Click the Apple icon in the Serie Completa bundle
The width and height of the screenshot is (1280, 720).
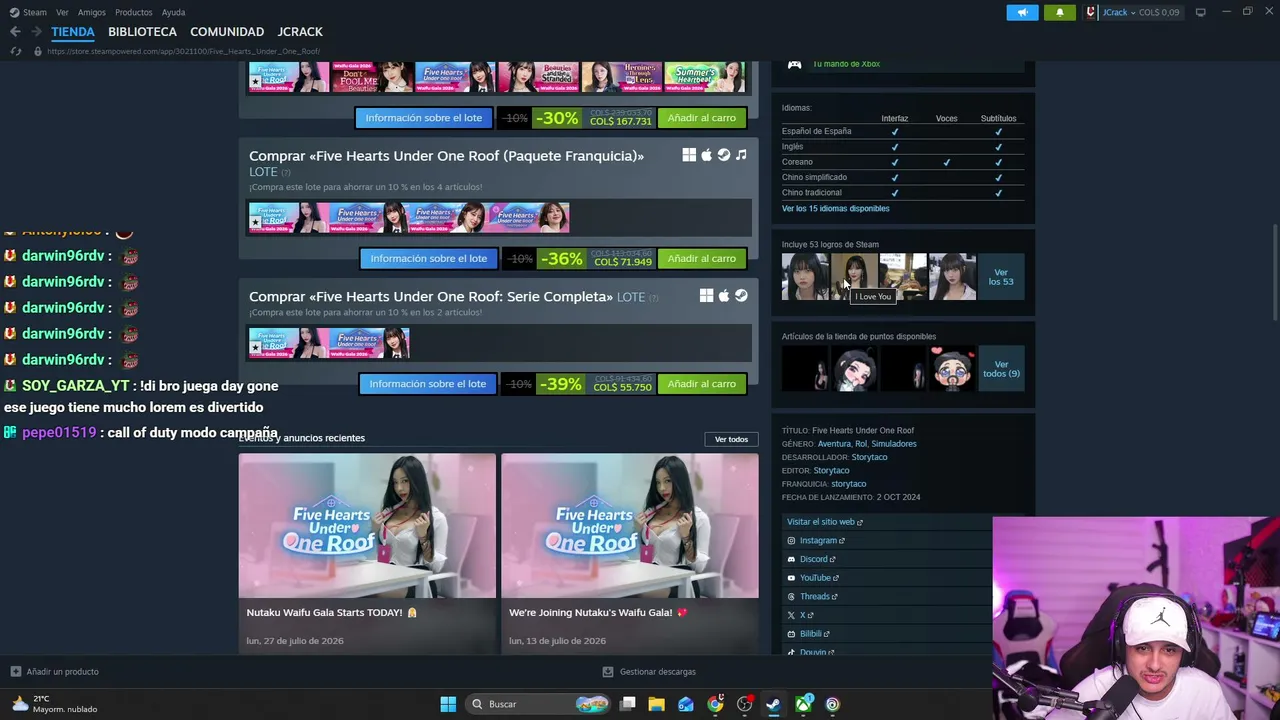pyautogui.click(x=724, y=296)
